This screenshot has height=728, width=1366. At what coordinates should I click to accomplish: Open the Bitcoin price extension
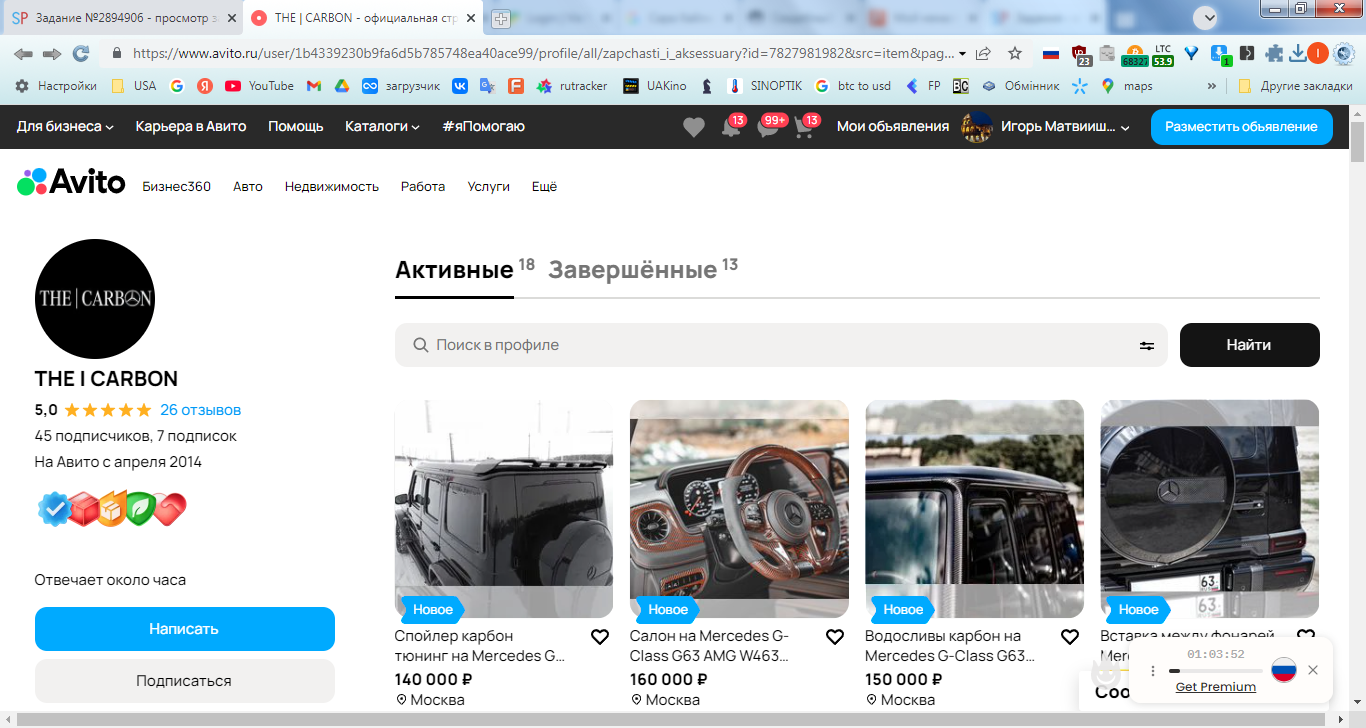coord(1135,55)
